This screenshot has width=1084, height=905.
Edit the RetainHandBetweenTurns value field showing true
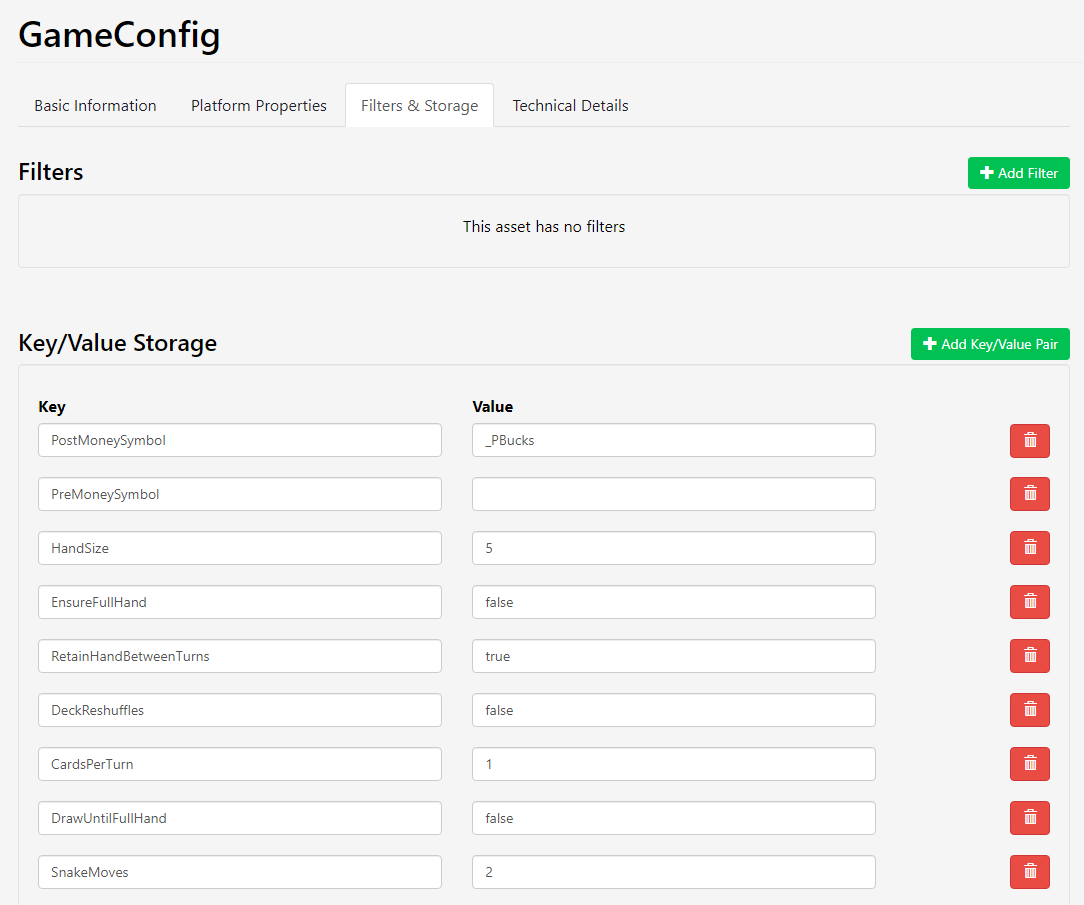pos(673,656)
